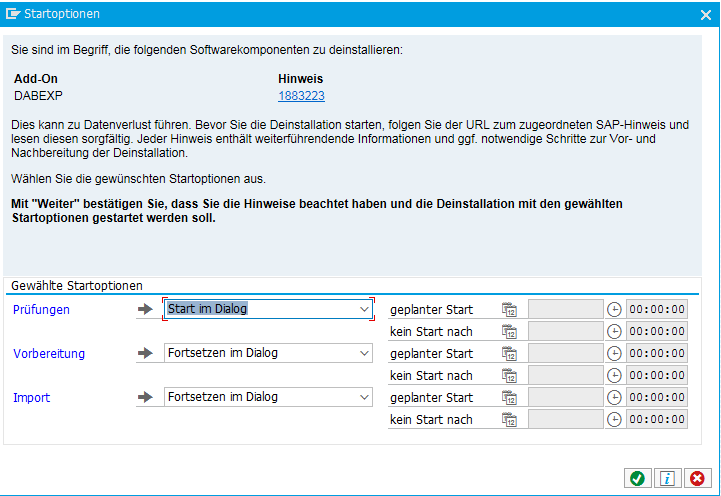The image size is (721, 496).
Task: Expand the Import 'Fortsetzen im Dialog' dropdown
Action: click(x=364, y=397)
